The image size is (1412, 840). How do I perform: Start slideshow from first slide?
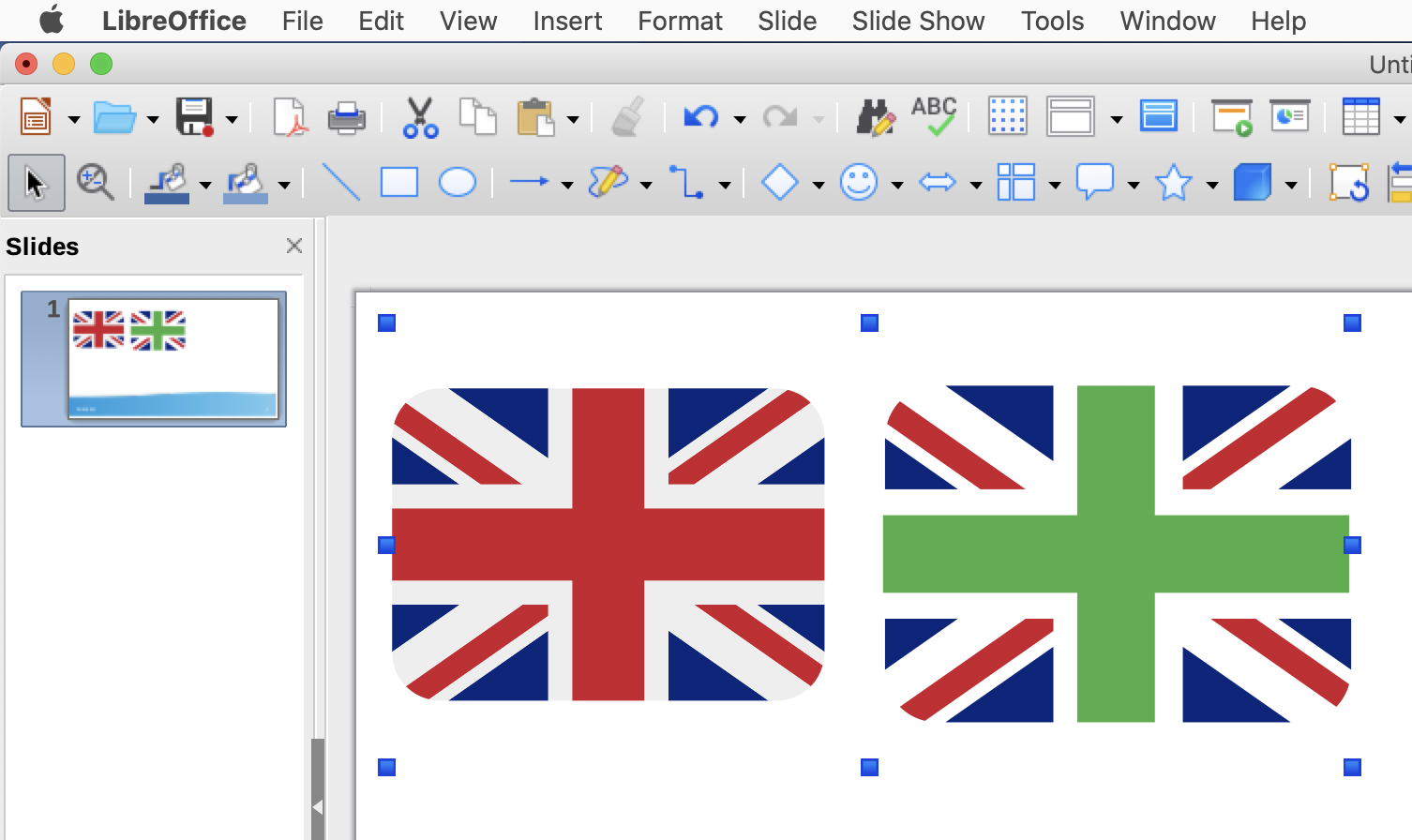pos(1232,117)
